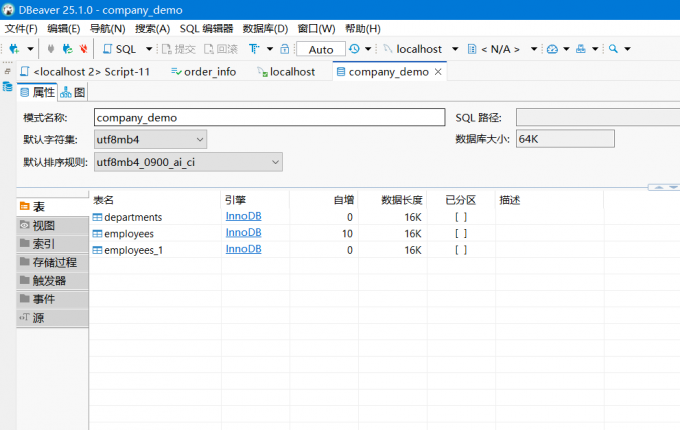Click the Auto commit mode button
Viewport: 680px width, 430px height.
pyautogui.click(x=320, y=49)
